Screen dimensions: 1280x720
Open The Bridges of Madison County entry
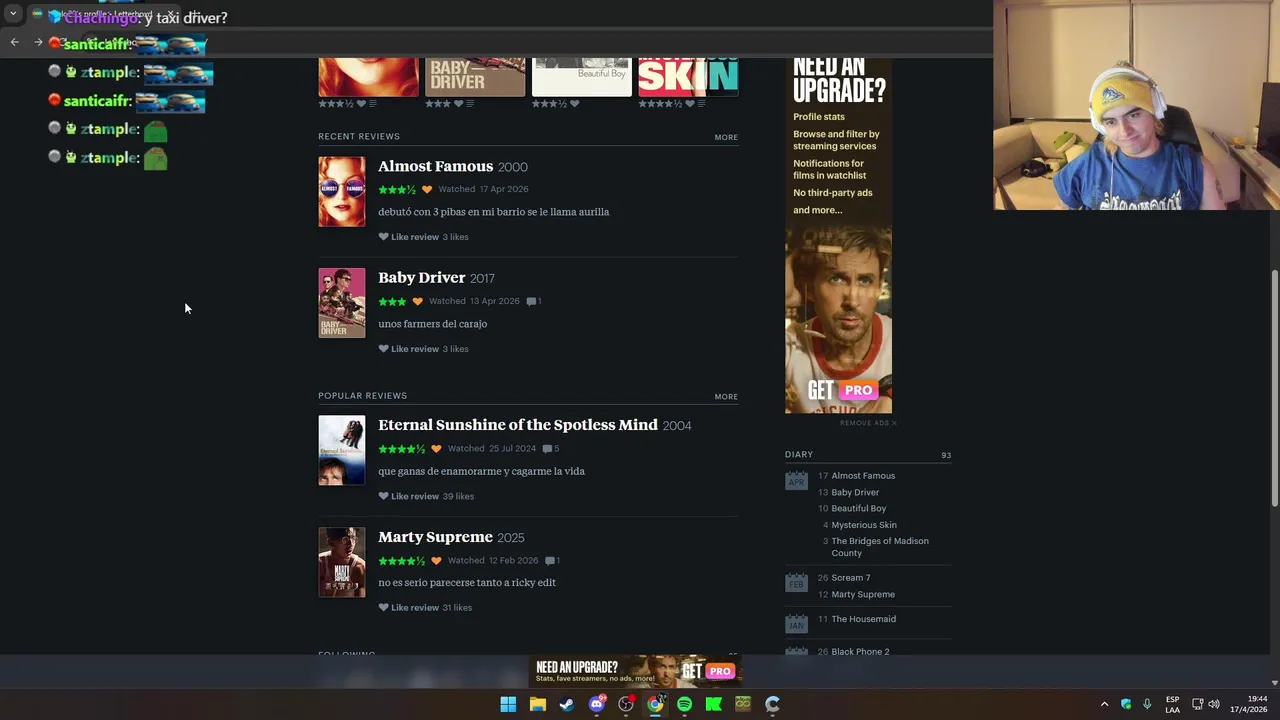(x=880, y=547)
